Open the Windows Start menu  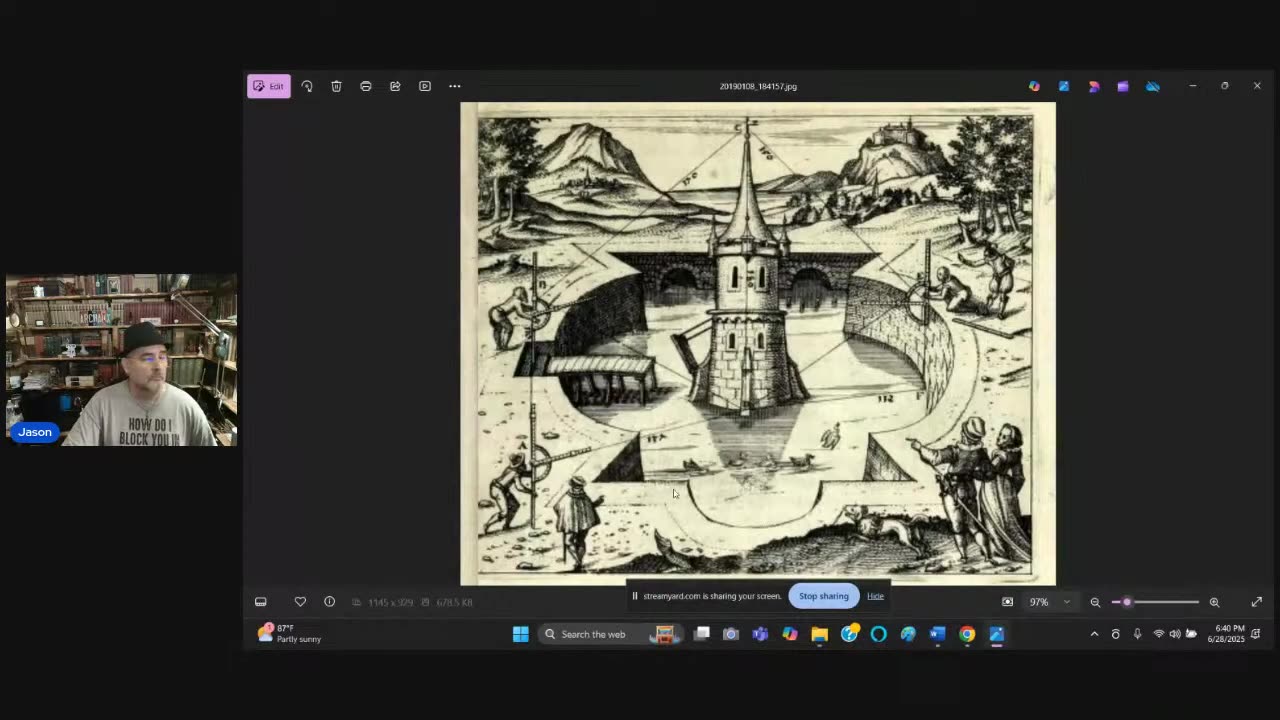(521, 634)
